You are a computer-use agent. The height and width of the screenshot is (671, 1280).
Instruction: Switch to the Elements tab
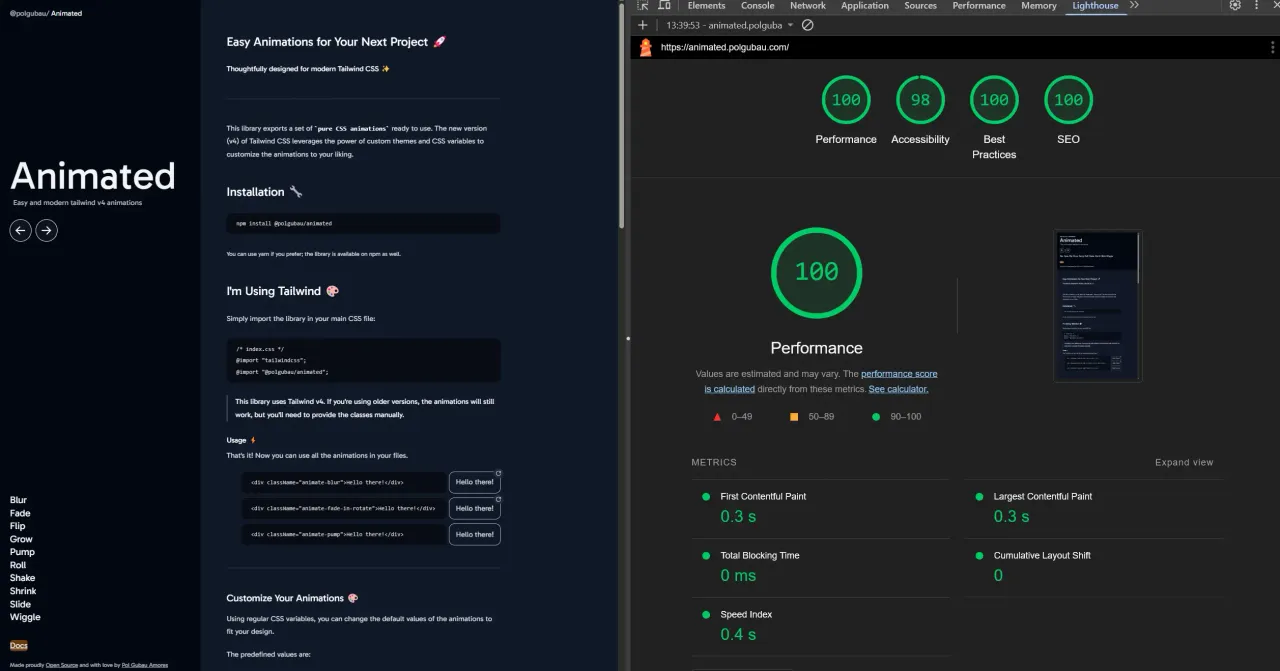pos(706,6)
